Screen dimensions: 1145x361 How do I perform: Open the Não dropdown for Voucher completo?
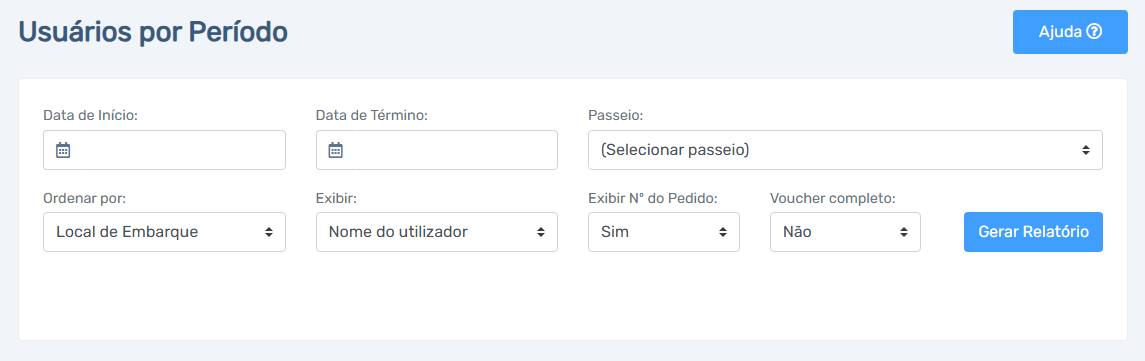click(x=845, y=232)
